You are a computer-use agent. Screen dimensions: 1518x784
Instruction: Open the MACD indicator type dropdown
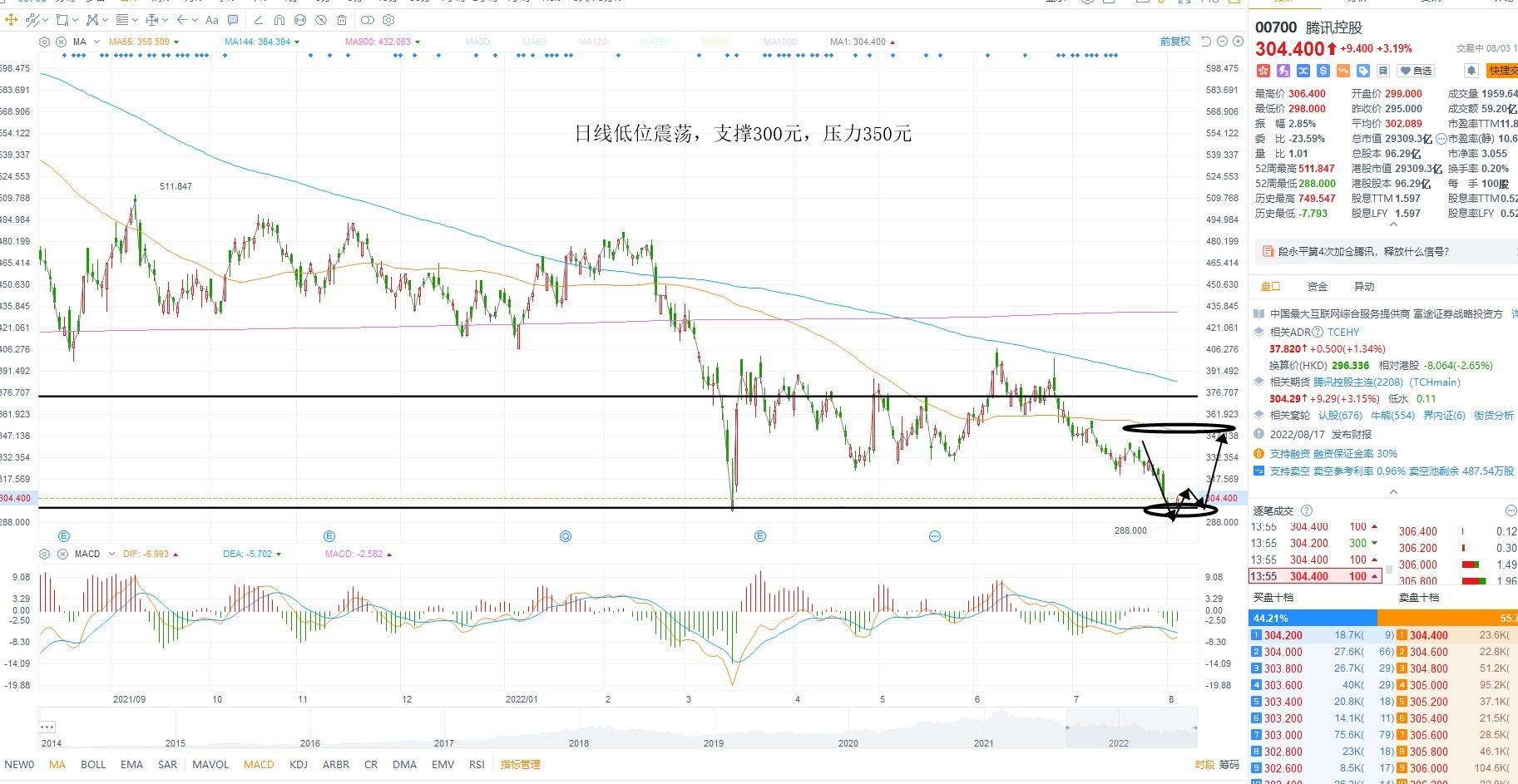pos(111,554)
